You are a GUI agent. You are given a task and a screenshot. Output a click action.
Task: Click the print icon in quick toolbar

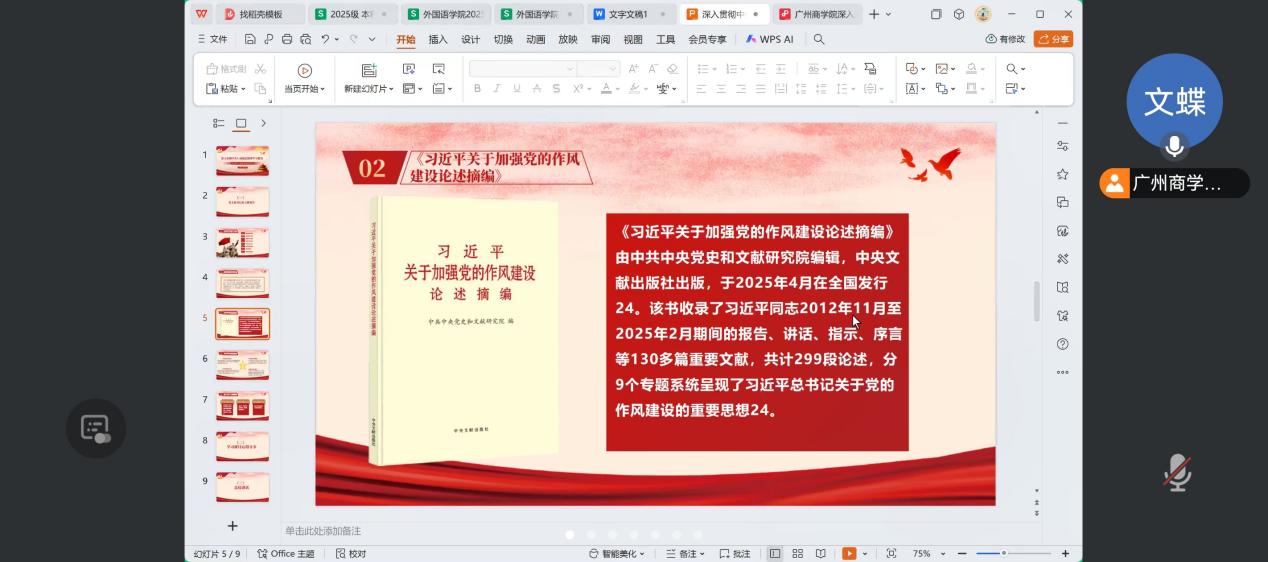(287, 39)
